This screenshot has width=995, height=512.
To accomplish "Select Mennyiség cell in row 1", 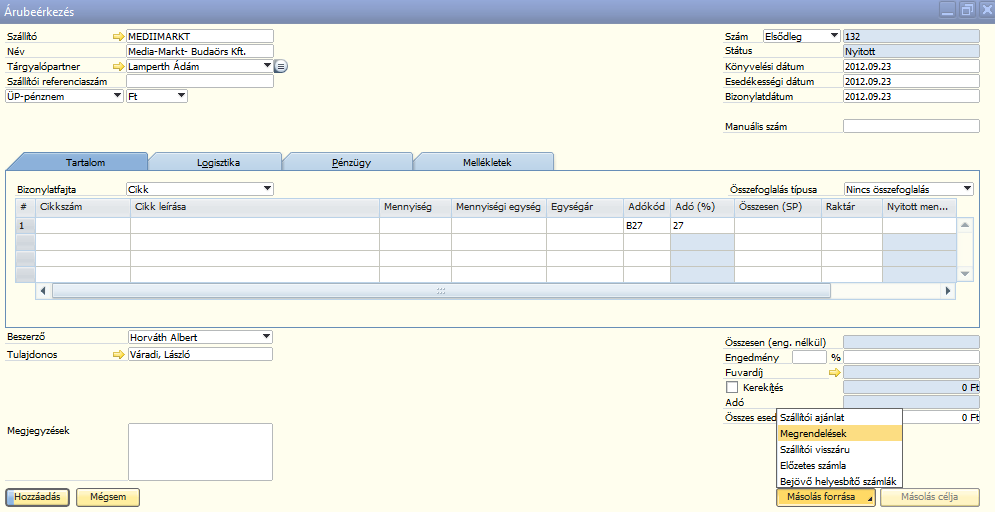I will pyautogui.click(x=416, y=225).
